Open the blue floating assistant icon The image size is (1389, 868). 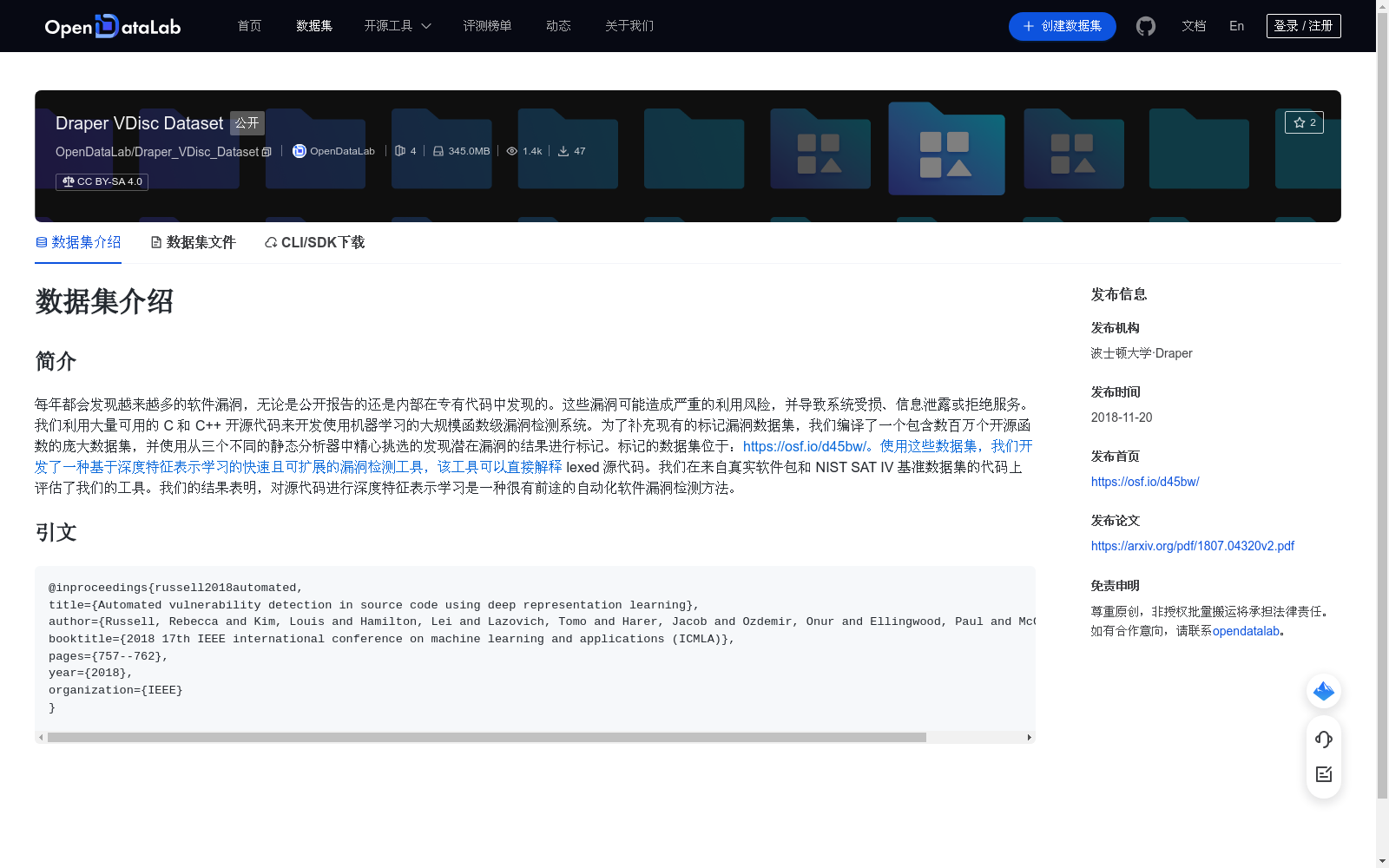coord(1324,691)
